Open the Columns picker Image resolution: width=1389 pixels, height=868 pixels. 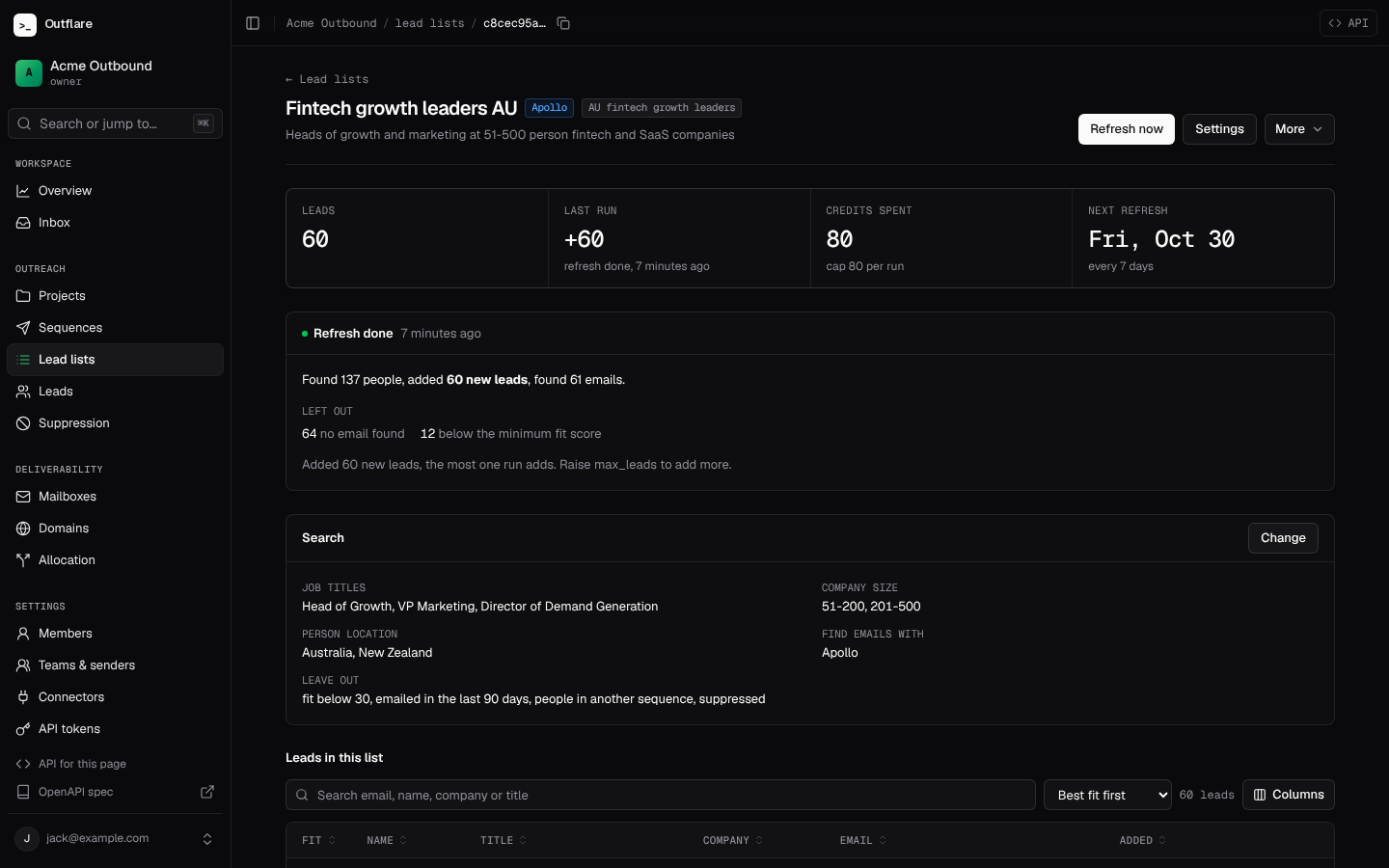[x=1289, y=795]
